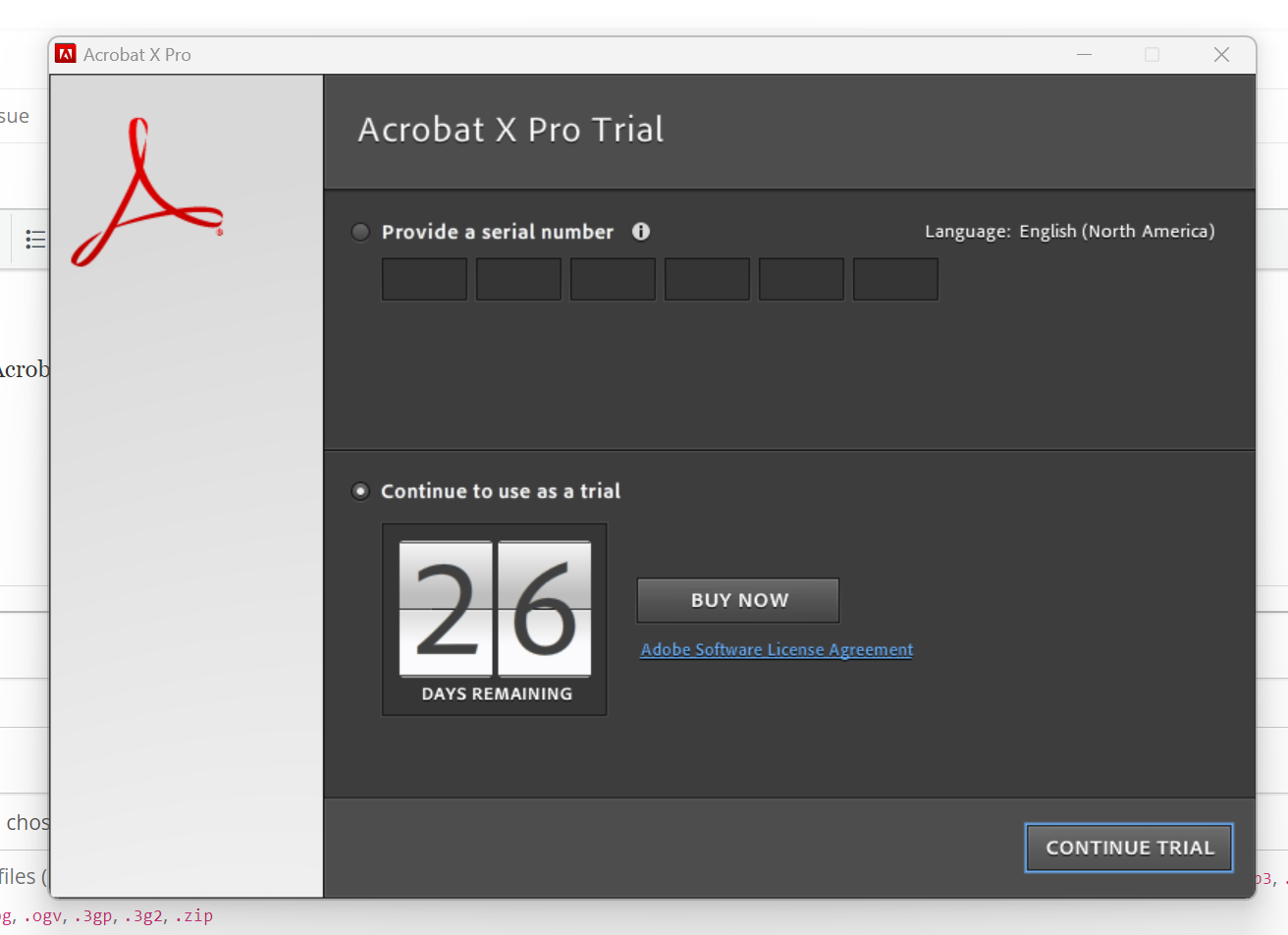
Task: Click the Acrobat X Pro Trial heading
Action: coord(510,130)
